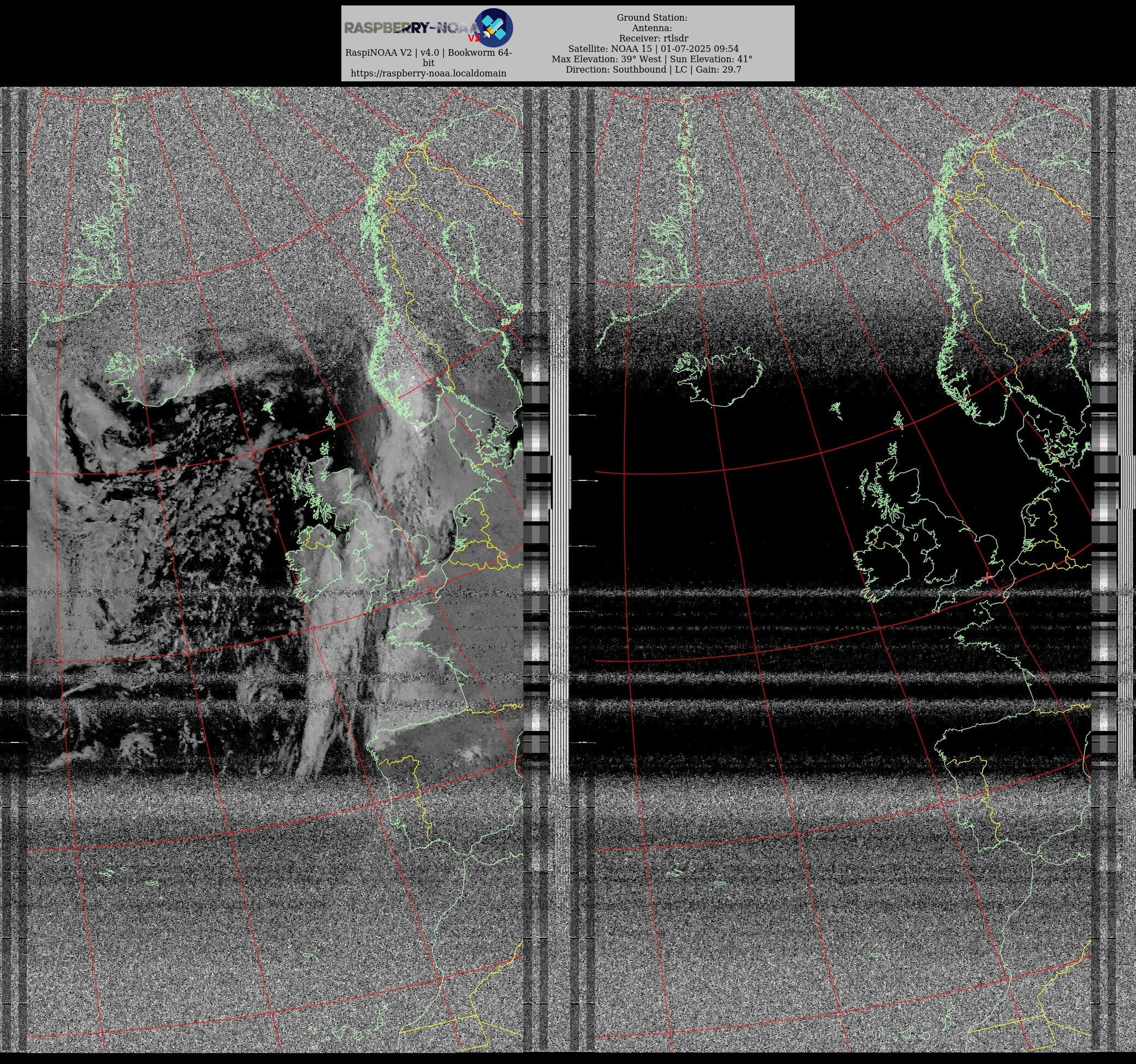Click the Raspberry-NOAA V2 satellite logo icon
This screenshot has height=1064, width=1136.
(x=494, y=27)
